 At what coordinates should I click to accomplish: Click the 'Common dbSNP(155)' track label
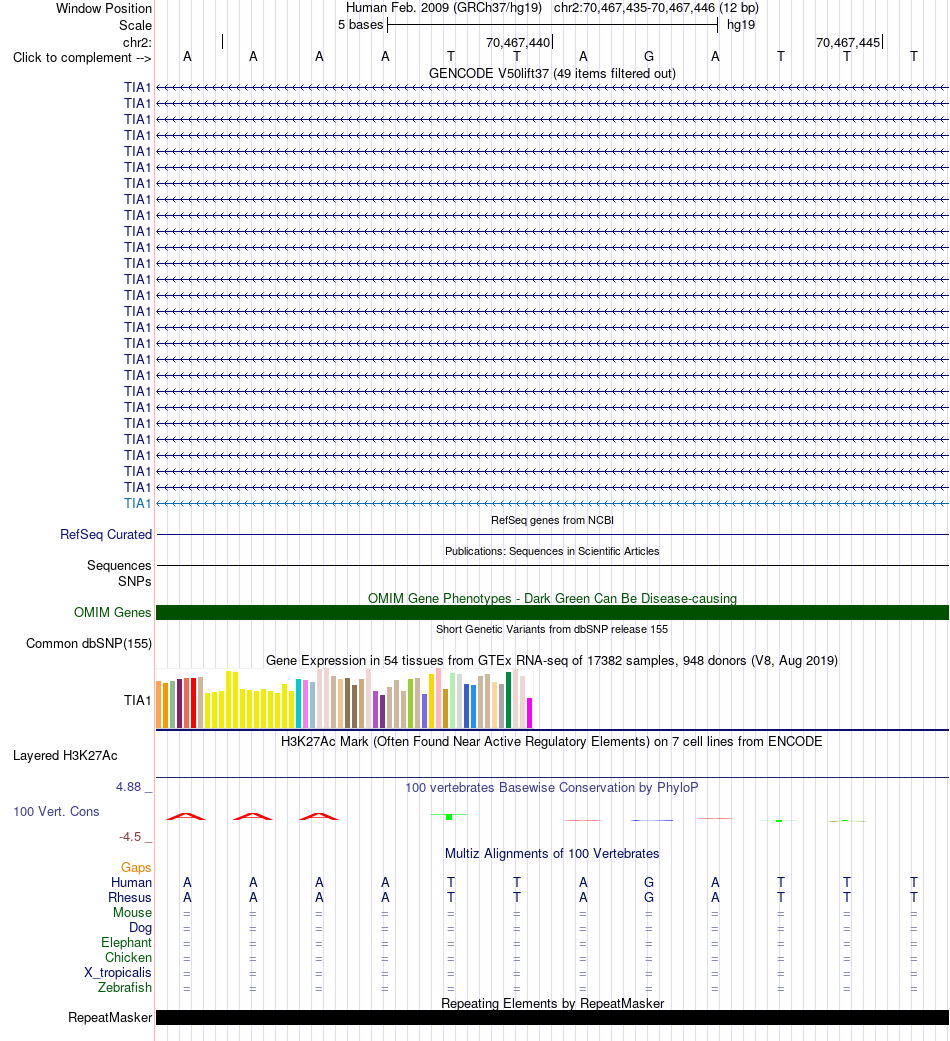(89, 643)
